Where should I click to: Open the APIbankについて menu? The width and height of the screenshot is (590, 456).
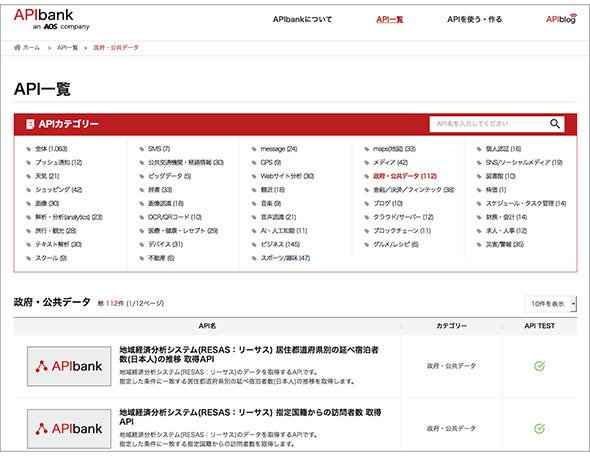click(302, 19)
